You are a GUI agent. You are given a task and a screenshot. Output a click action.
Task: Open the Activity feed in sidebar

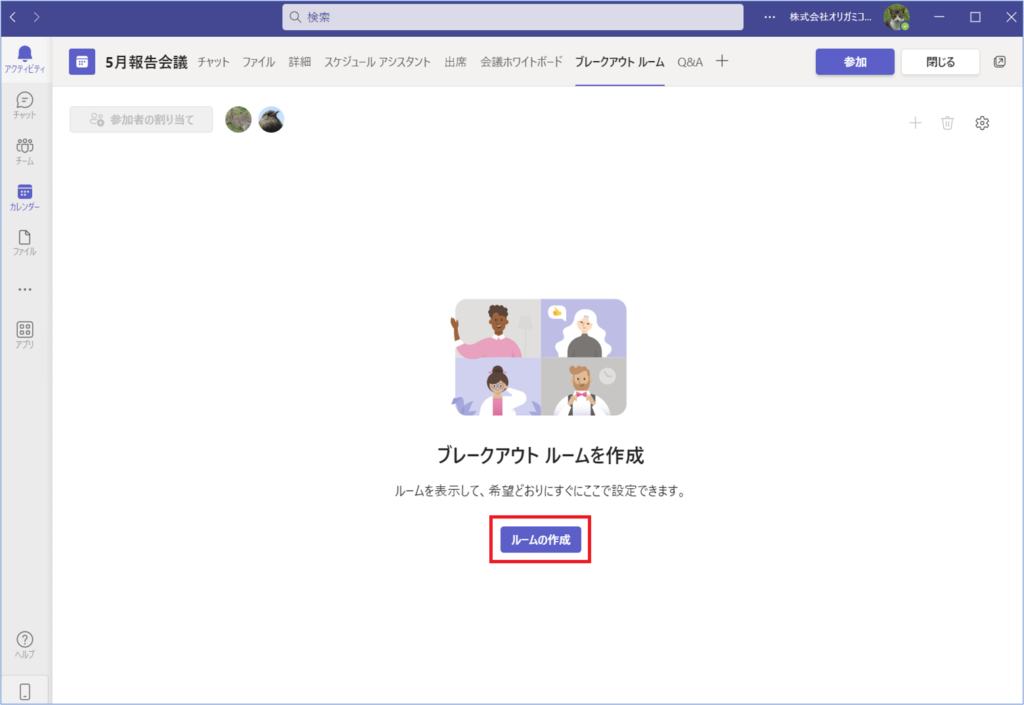coord(25,59)
